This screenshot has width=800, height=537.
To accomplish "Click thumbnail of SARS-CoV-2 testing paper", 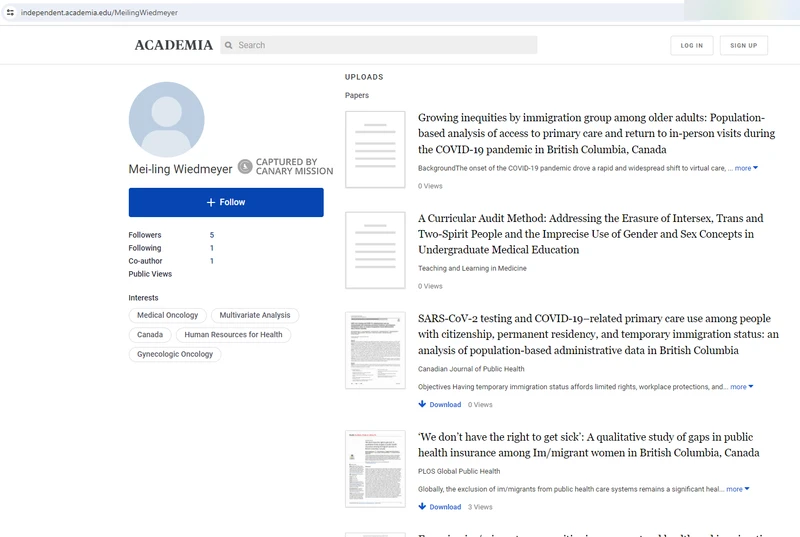I will pyautogui.click(x=375, y=350).
